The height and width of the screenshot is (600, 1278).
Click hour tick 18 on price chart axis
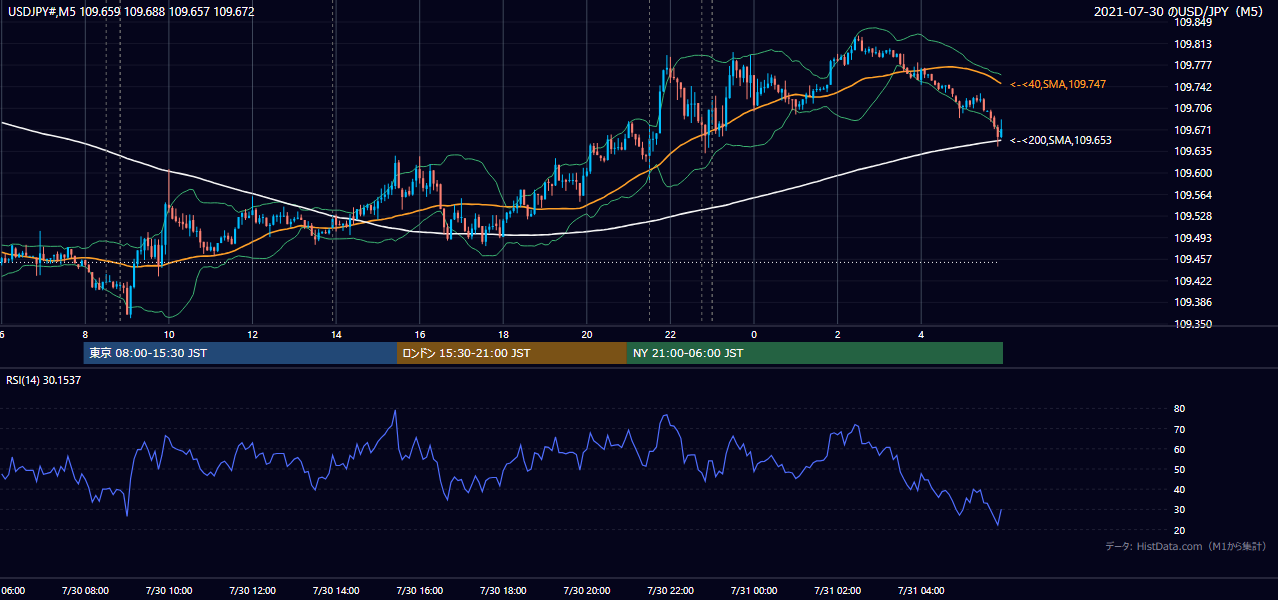click(503, 335)
